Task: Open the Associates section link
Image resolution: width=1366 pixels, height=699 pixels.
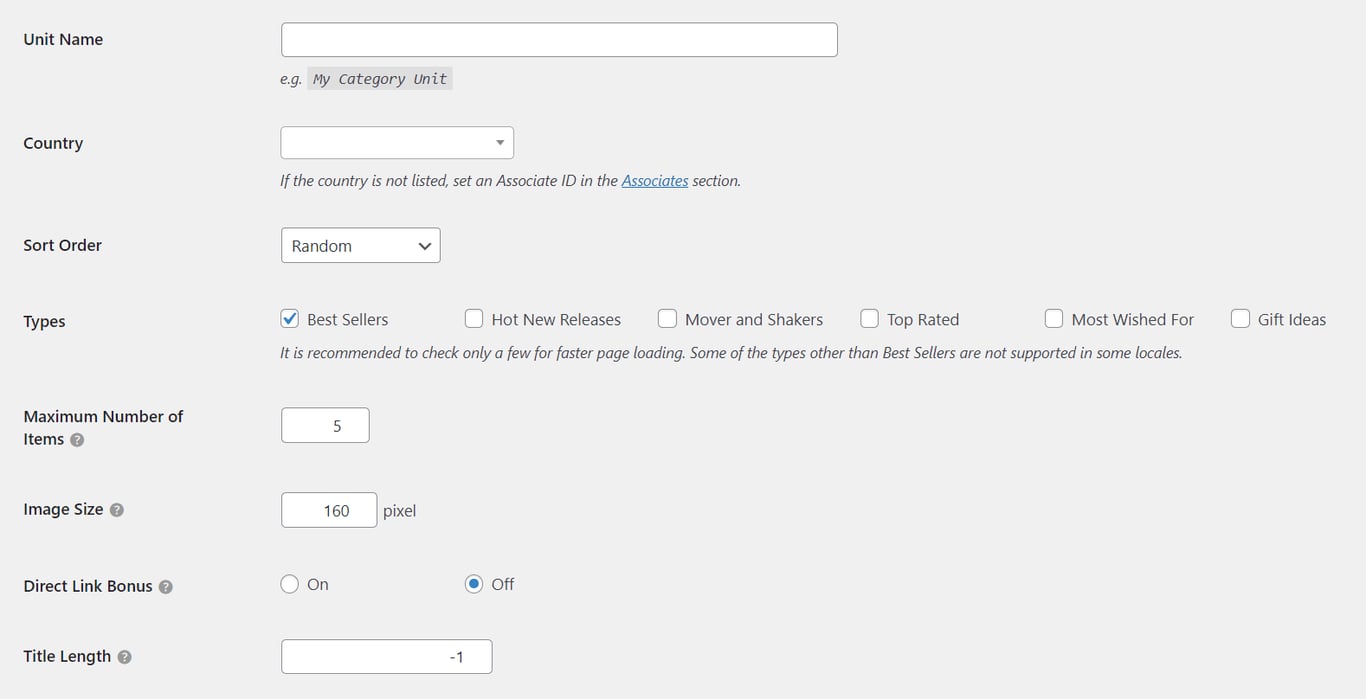Action: point(655,181)
